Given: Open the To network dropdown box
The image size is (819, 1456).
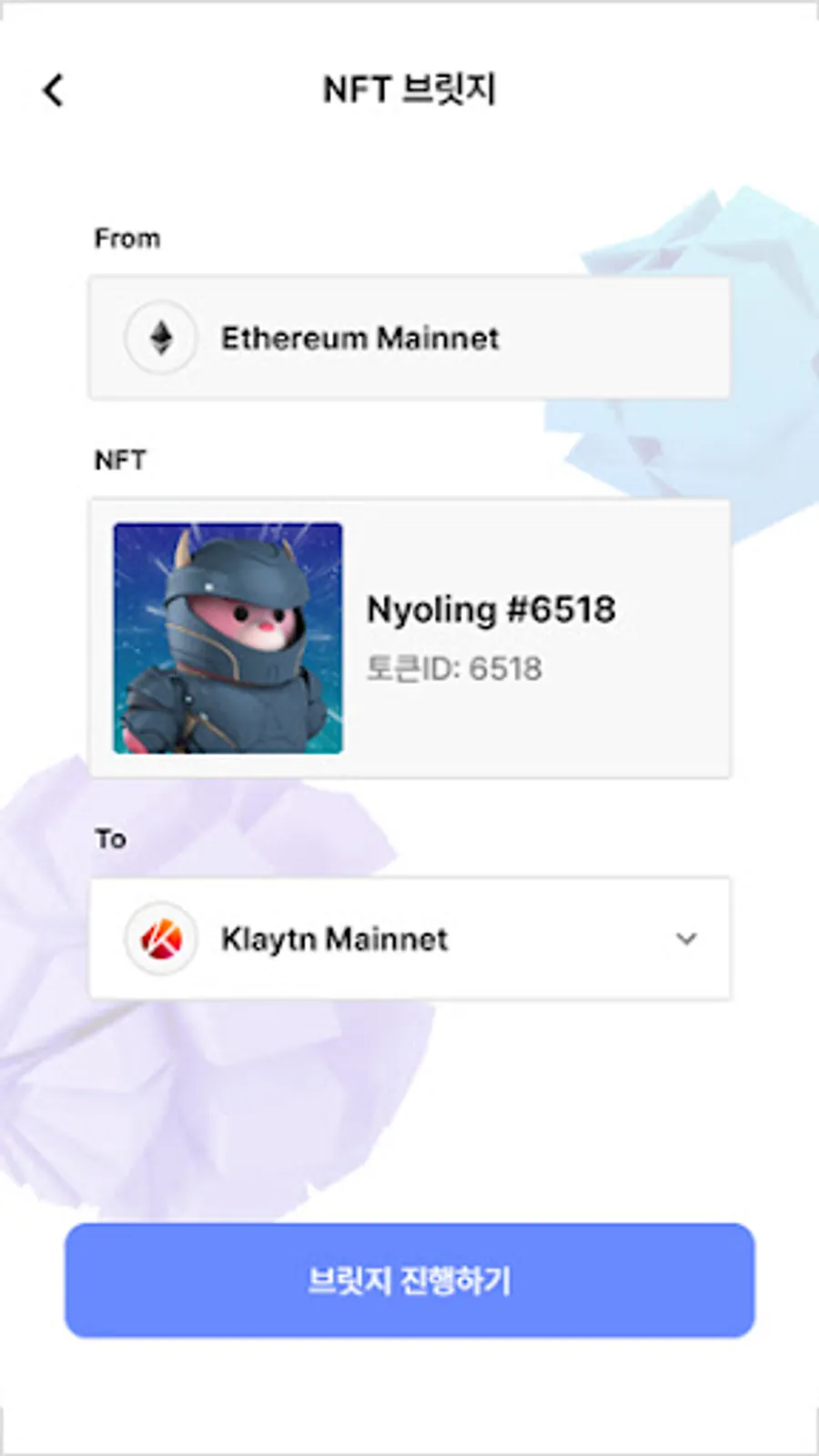Looking at the screenshot, I should 409,938.
